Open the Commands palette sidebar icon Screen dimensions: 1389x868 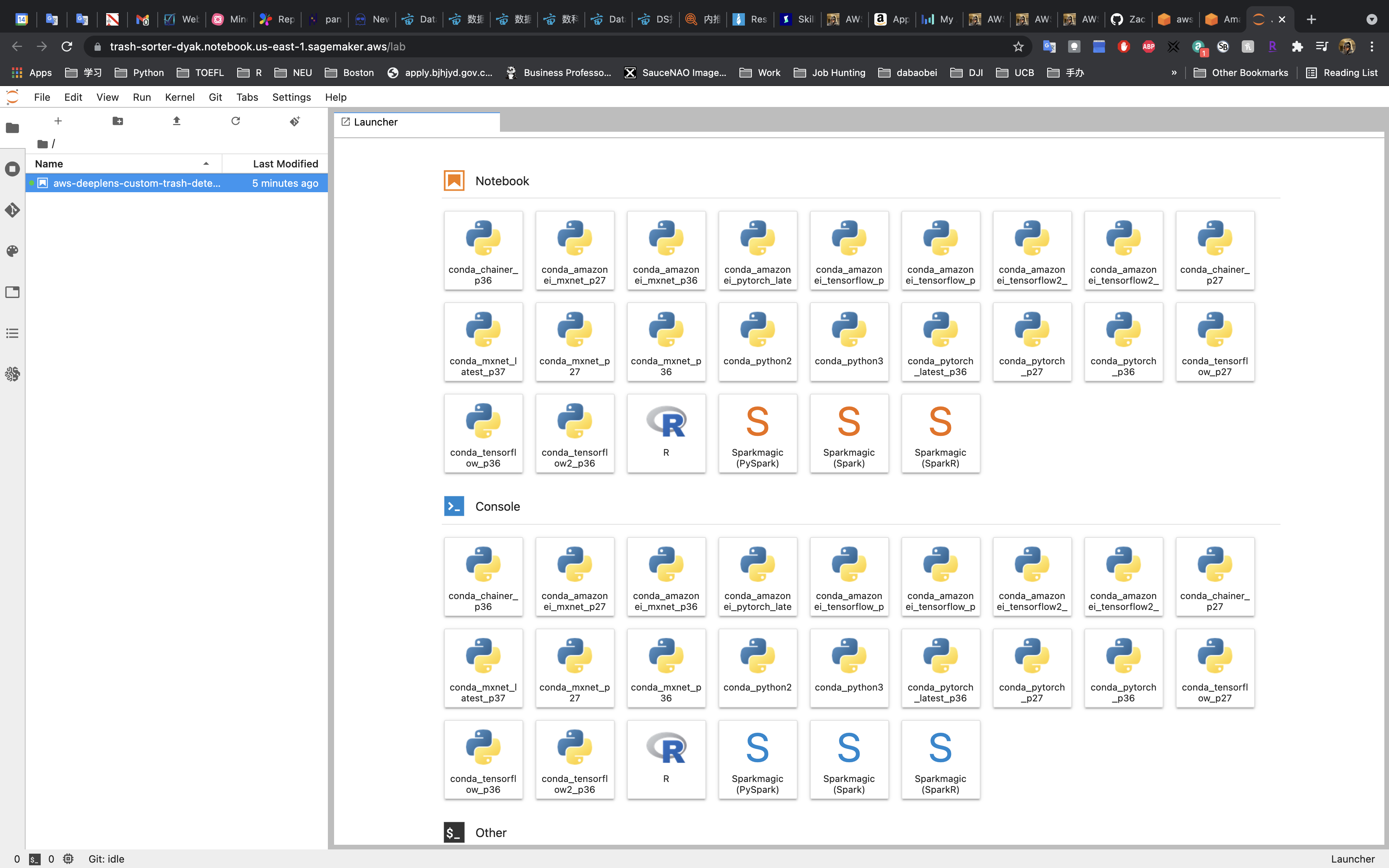[12, 251]
